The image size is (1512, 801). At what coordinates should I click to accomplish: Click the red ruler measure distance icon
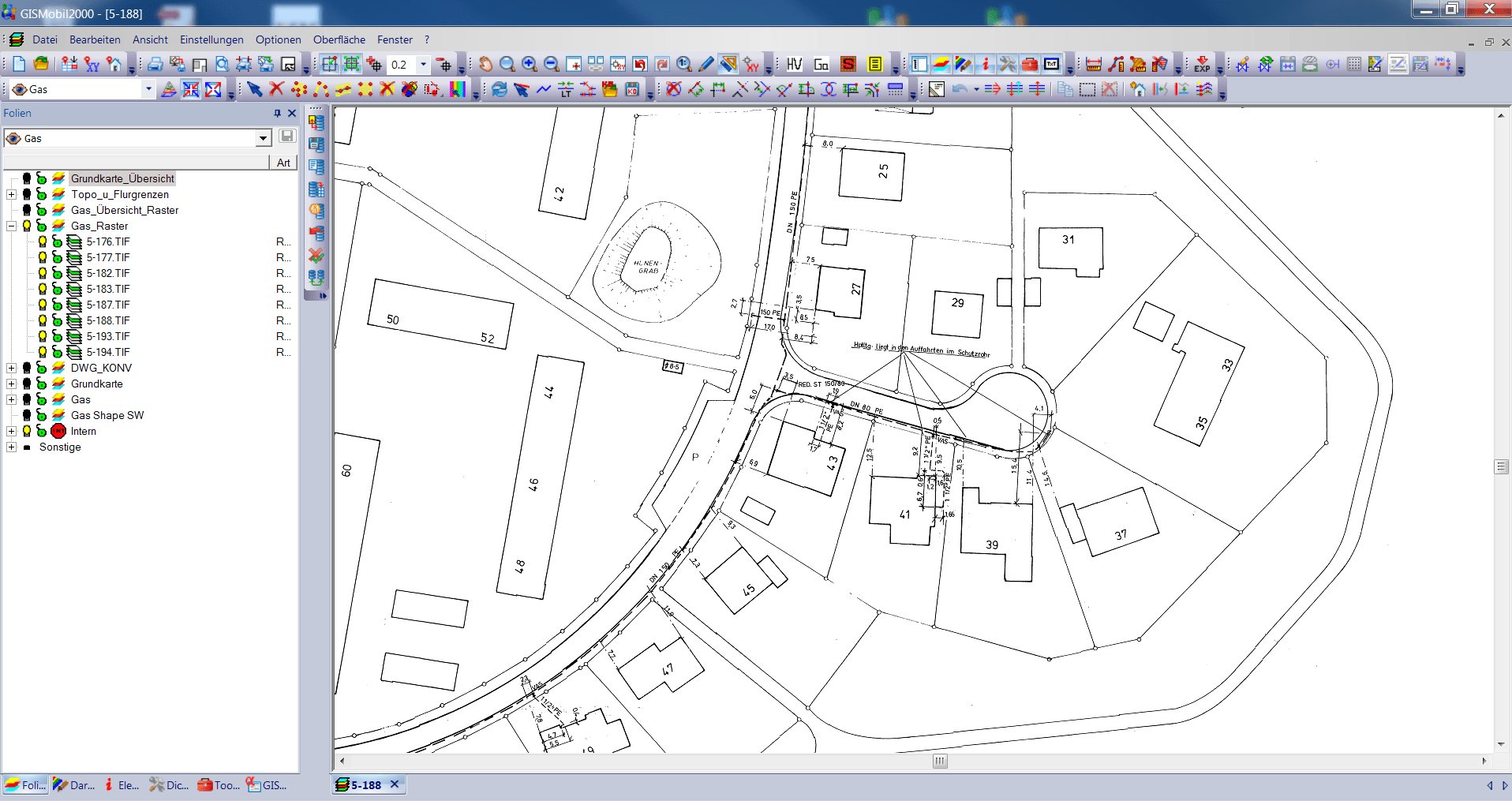[1093, 65]
